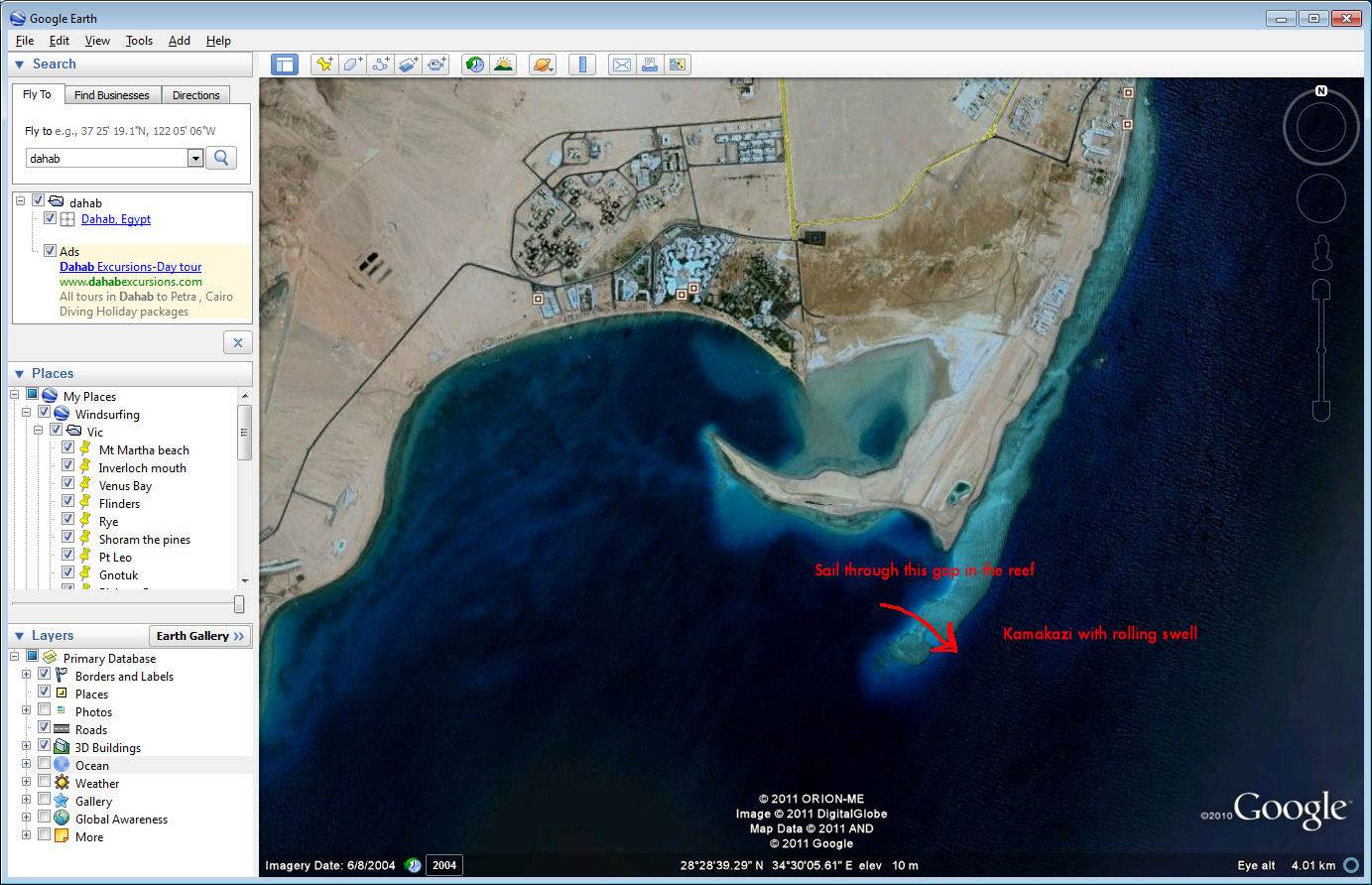Click the magnifier Search button

point(221,158)
